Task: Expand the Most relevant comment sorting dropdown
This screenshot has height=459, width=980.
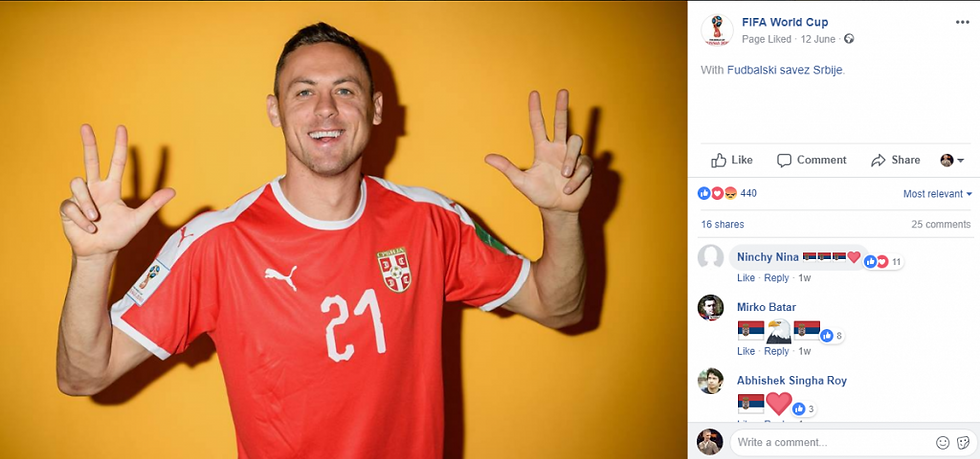Action: (938, 194)
